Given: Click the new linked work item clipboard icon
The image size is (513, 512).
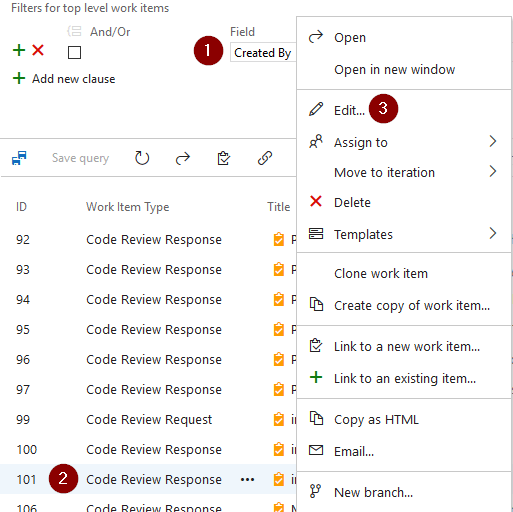Looking at the screenshot, I should point(224,158).
